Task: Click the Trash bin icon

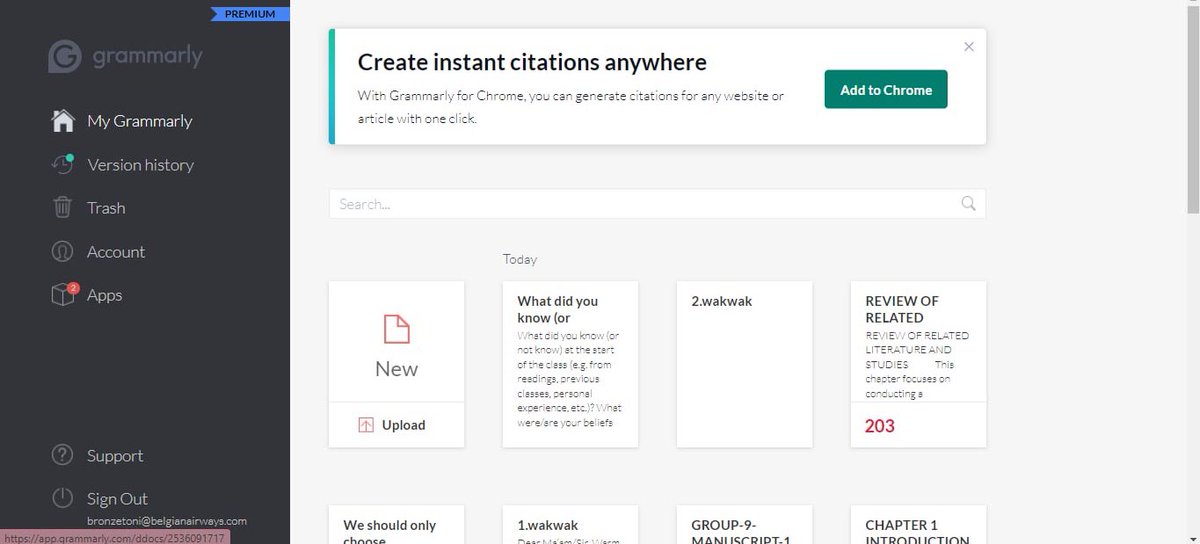Action: click(63, 208)
